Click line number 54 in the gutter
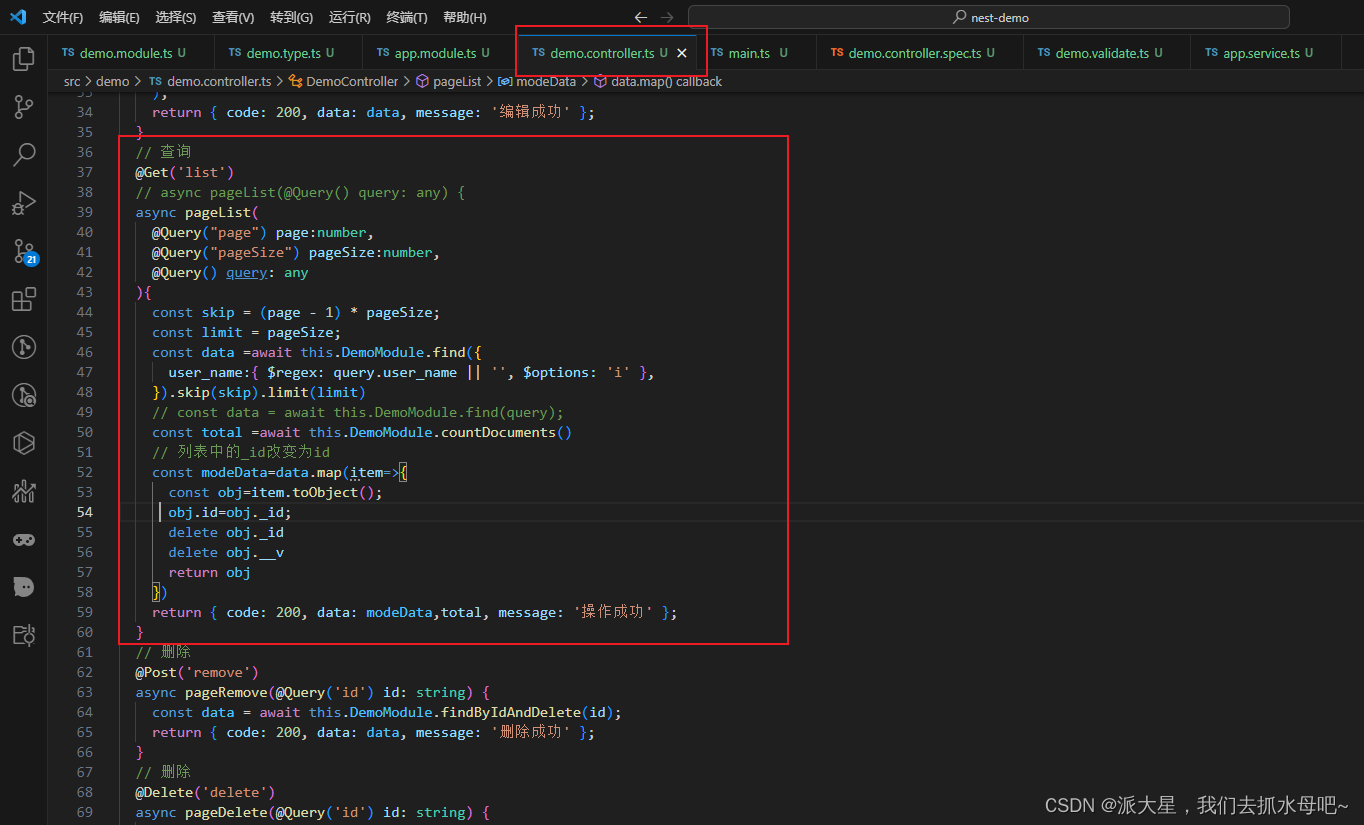This screenshot has width=1364, height=825. click(84, 512)
